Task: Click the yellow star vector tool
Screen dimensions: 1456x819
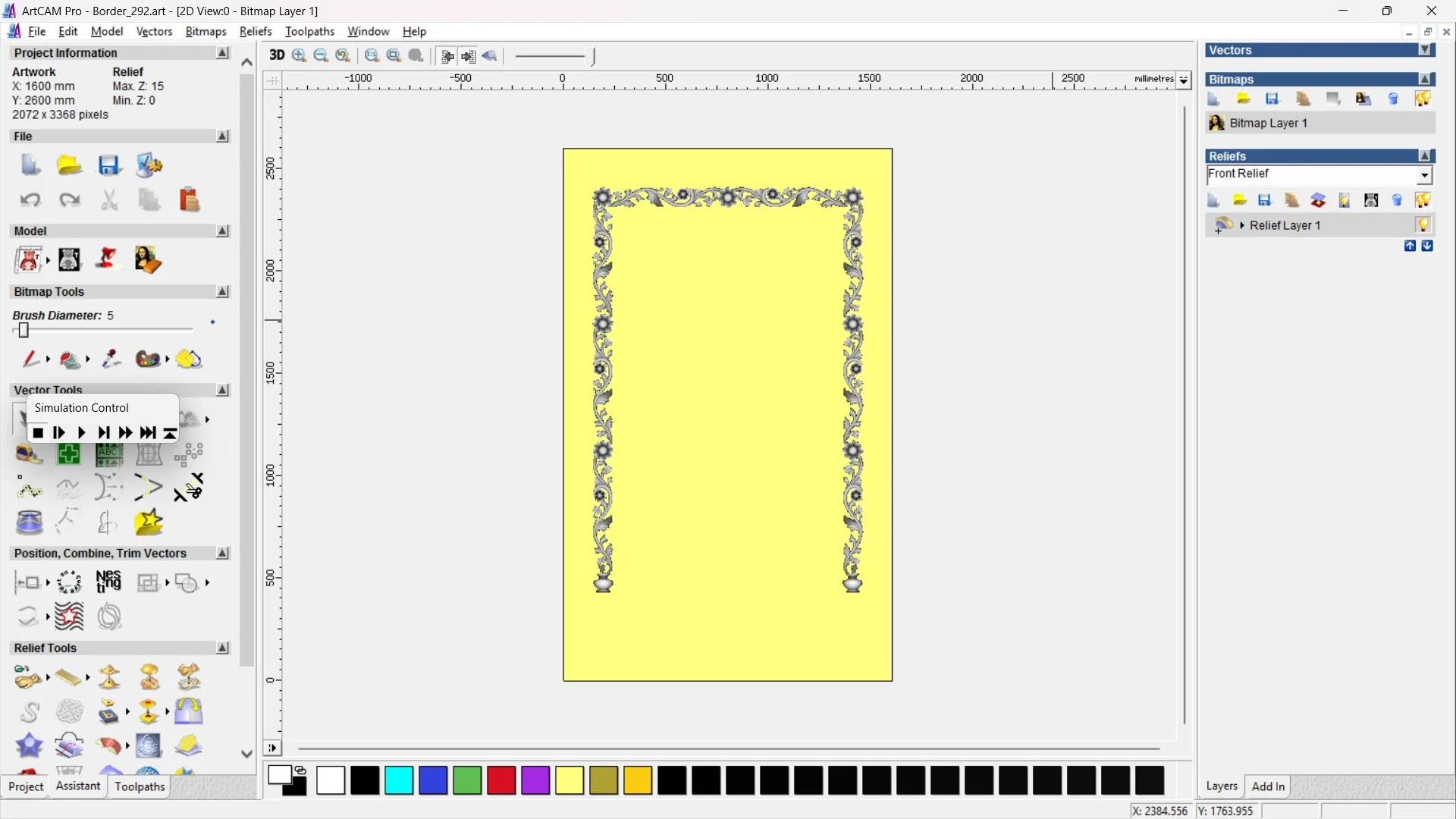Action: [x=149, y=522]
